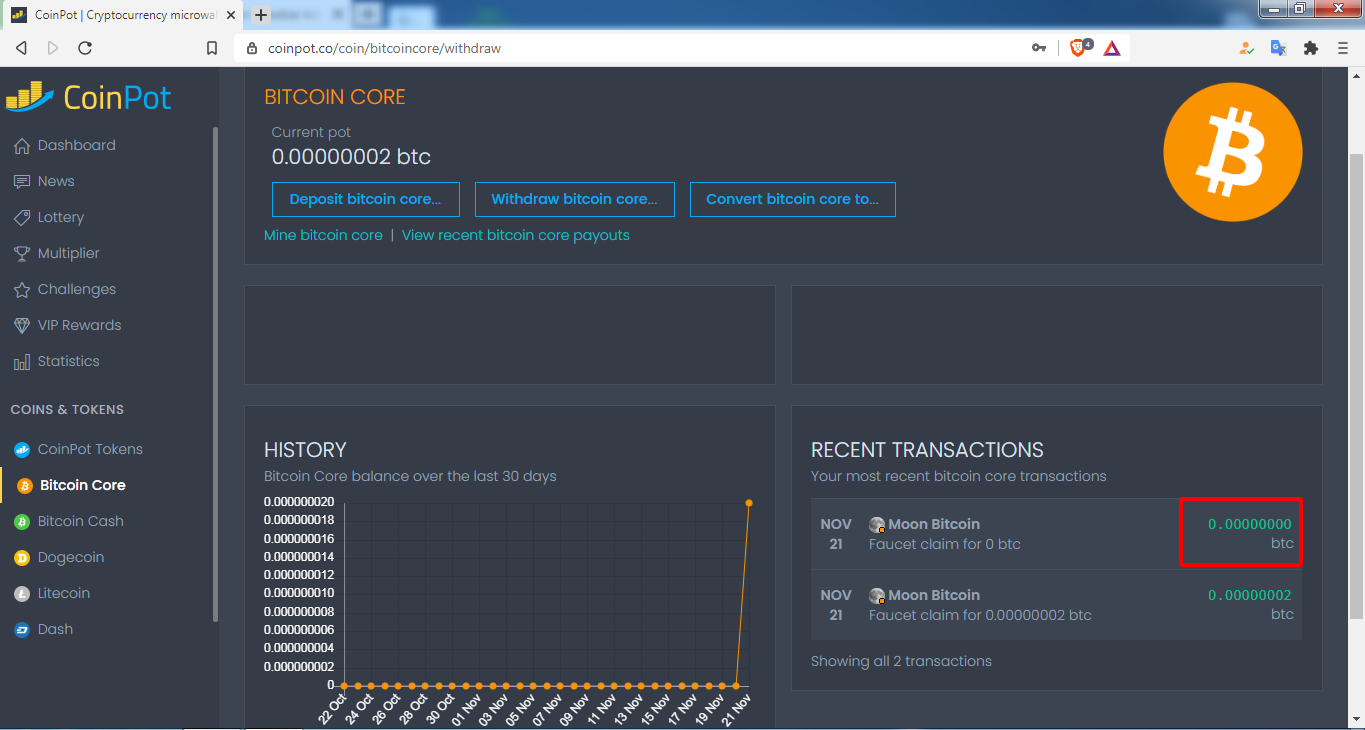1365x730 pixels.
Task: Open a new tab with plus button
Action: (261, 15)
